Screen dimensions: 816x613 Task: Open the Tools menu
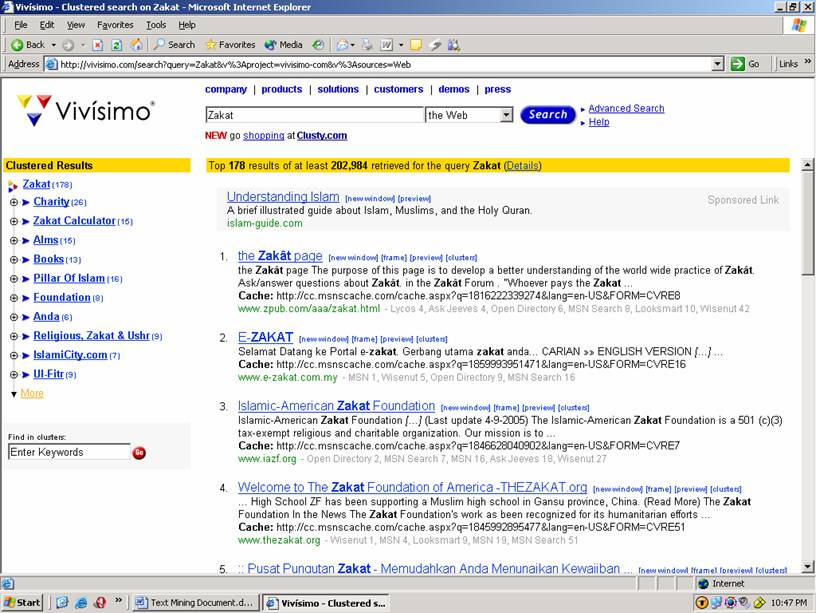point(156,25)
